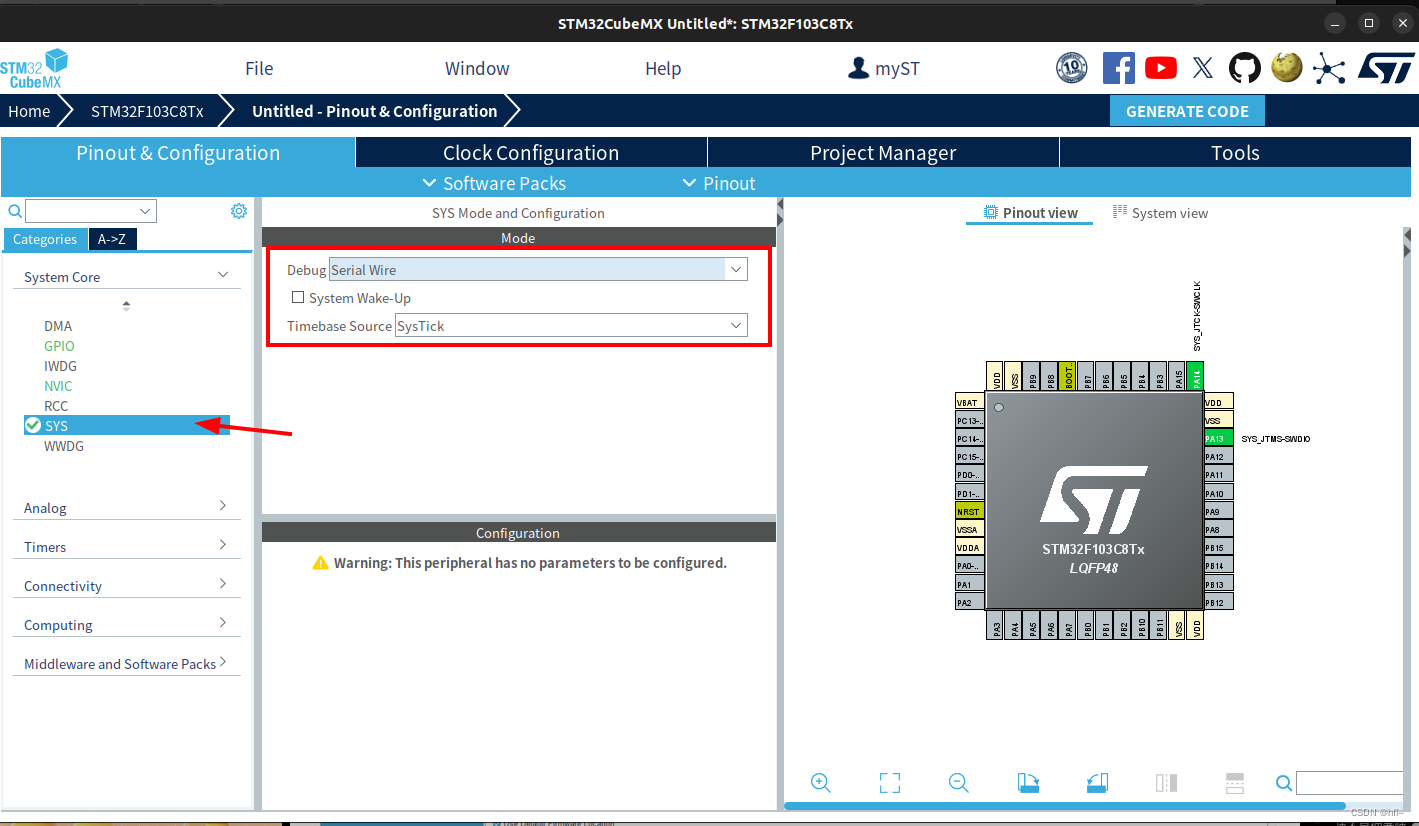Zoom out of the pinout view
Screen dimensions: 1419x826
[x=958, y=783]
